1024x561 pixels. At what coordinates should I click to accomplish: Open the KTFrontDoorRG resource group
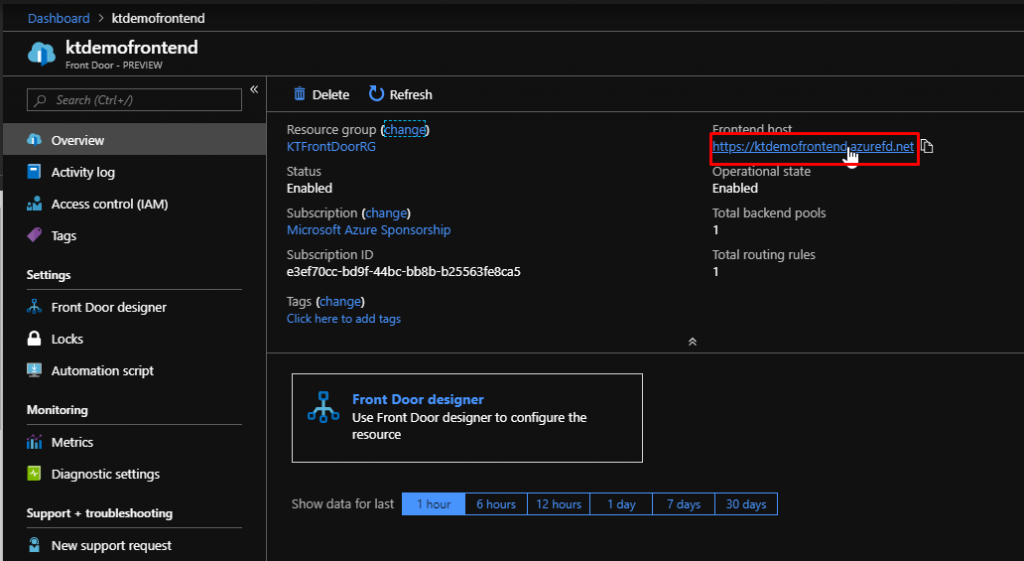click(x=331, y=146)
